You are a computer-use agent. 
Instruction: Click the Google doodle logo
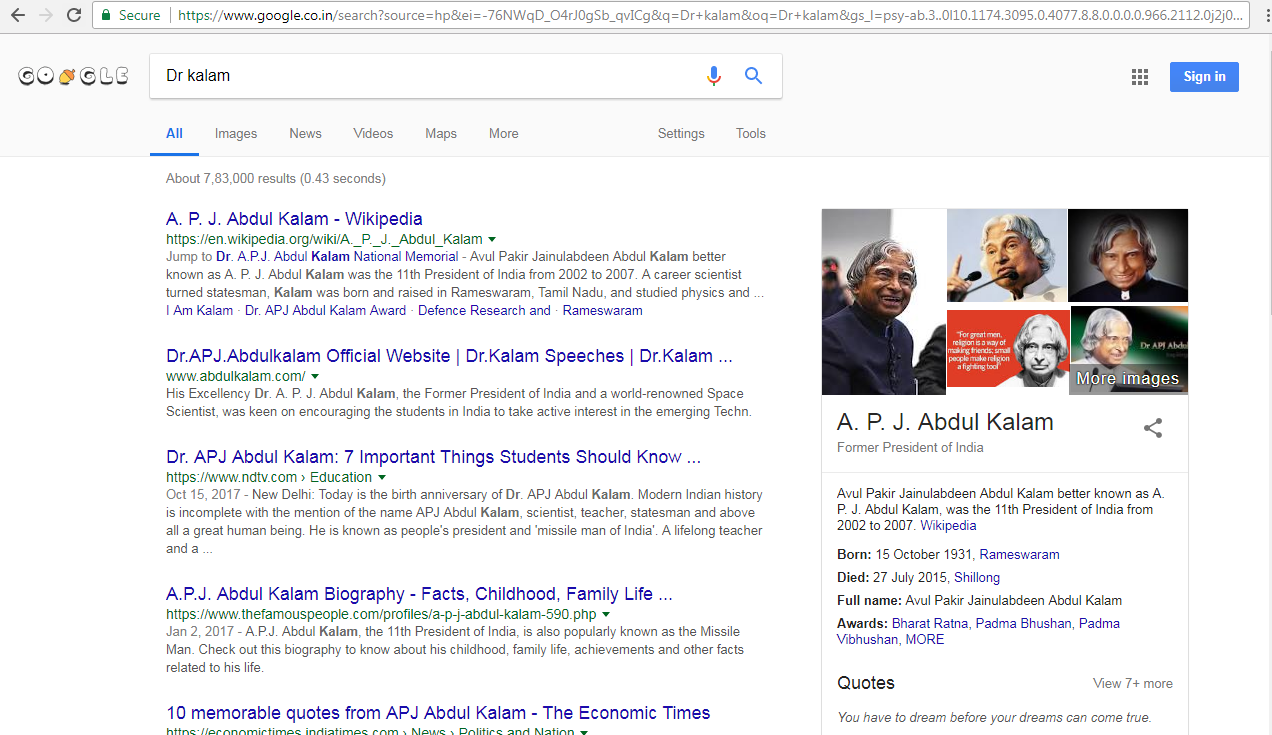73,75
